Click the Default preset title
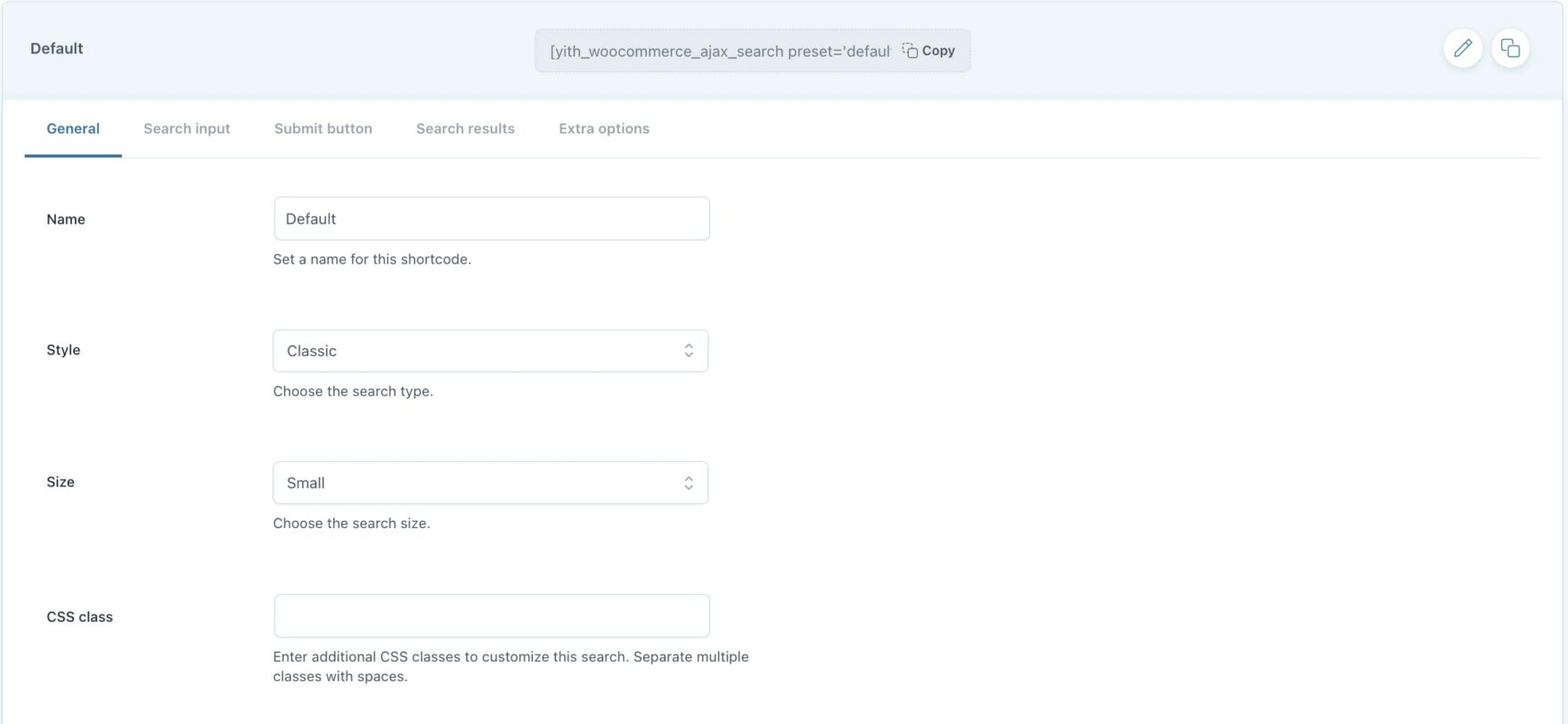The height and width of the screenshot is (724, 1568). [x=56, y=48]
